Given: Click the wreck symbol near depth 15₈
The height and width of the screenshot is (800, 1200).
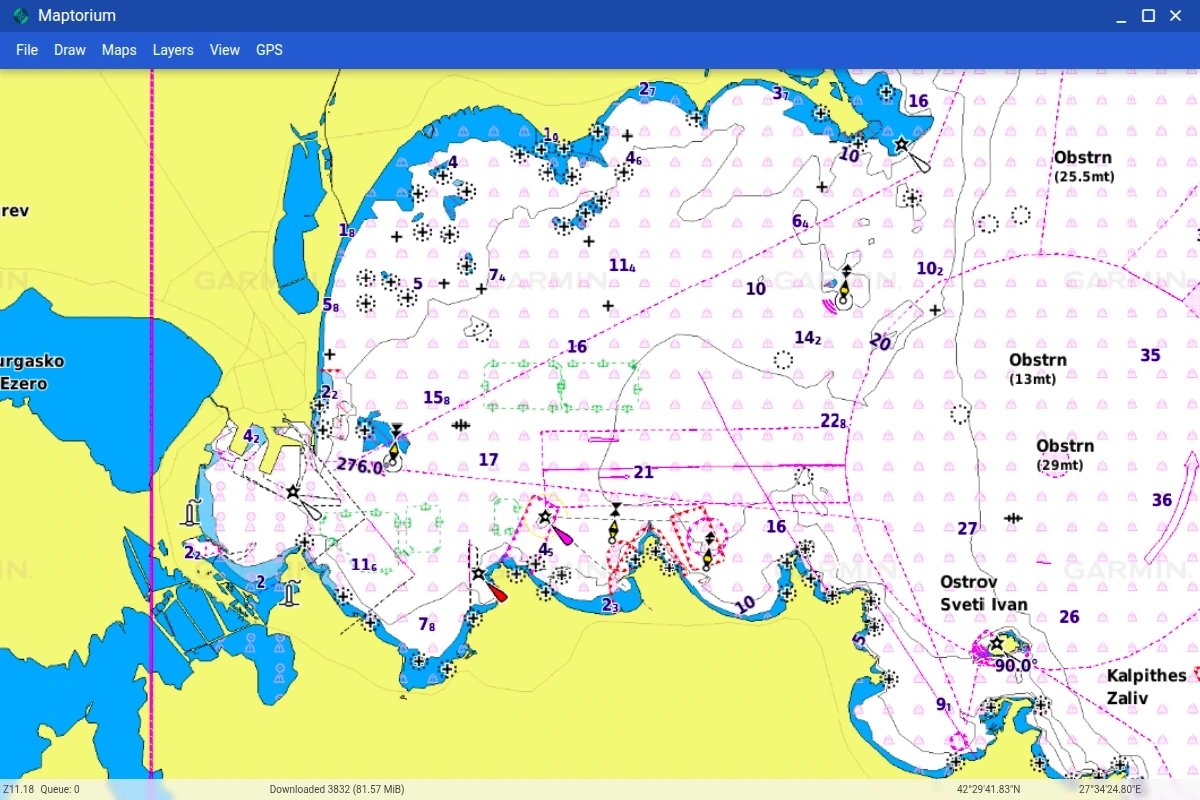Looking at the screenshot, I should (460, 425).
